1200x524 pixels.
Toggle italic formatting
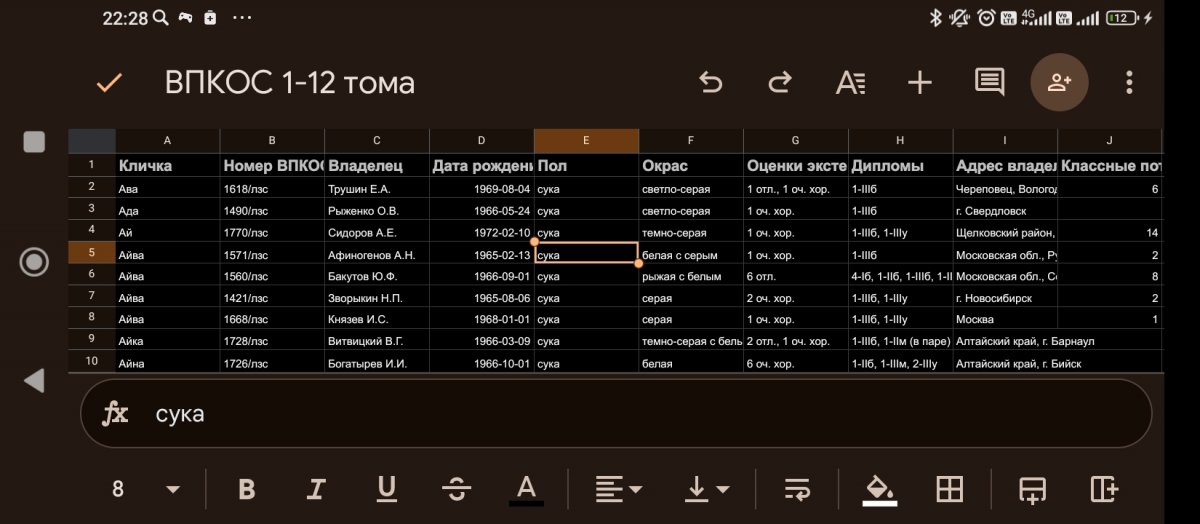click(316, 489)
